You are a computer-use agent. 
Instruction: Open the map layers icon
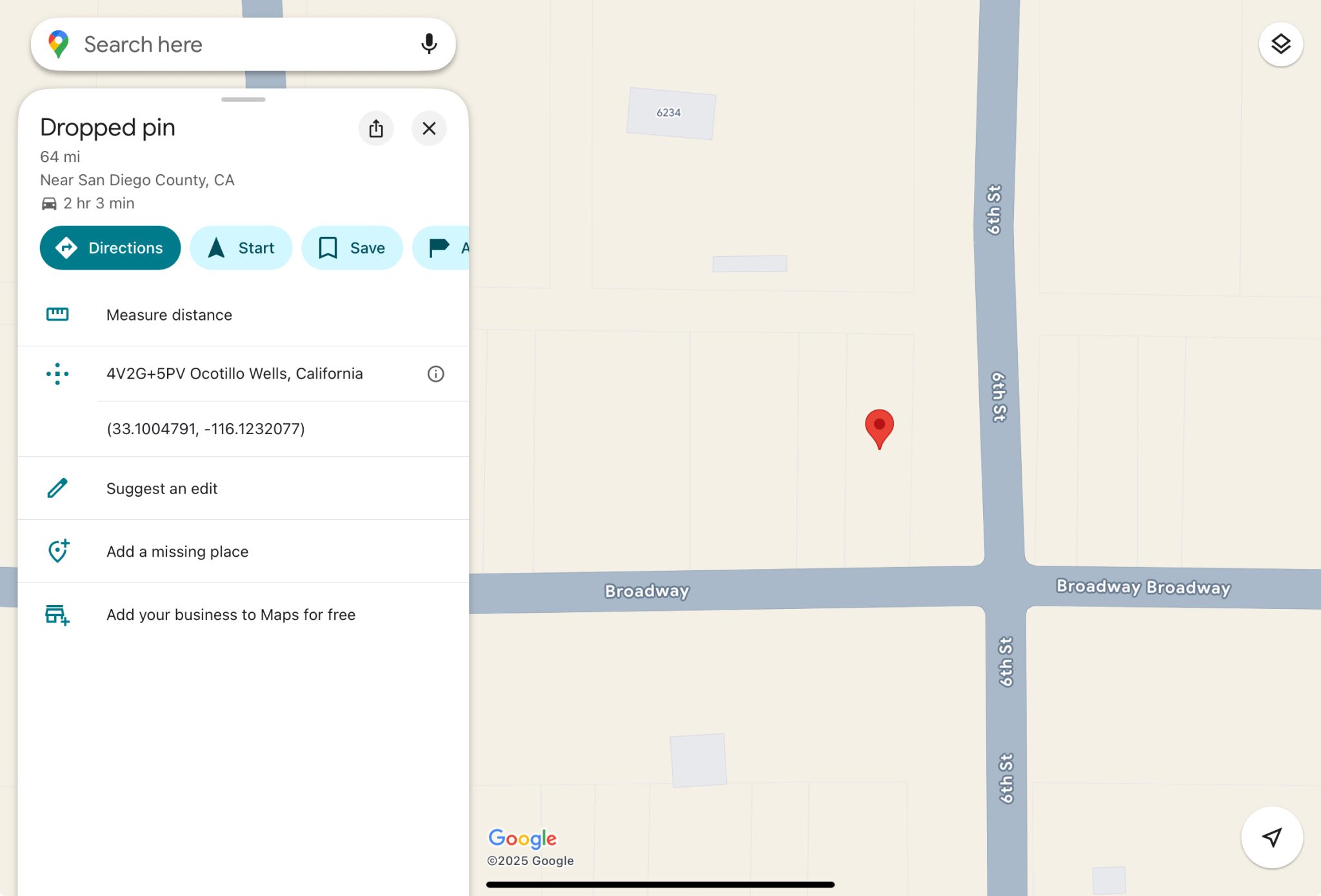1280,44
